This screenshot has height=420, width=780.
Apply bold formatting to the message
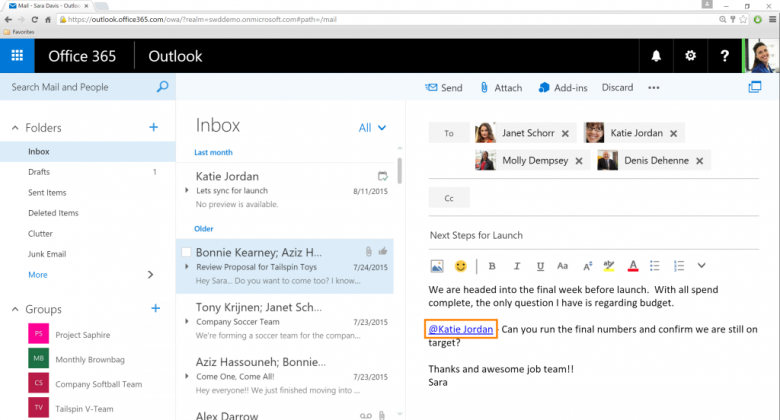pos(491,266)
